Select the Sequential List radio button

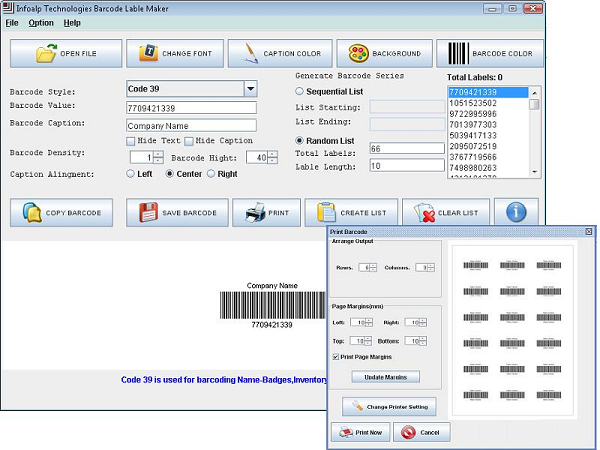[x=300, y=91]
